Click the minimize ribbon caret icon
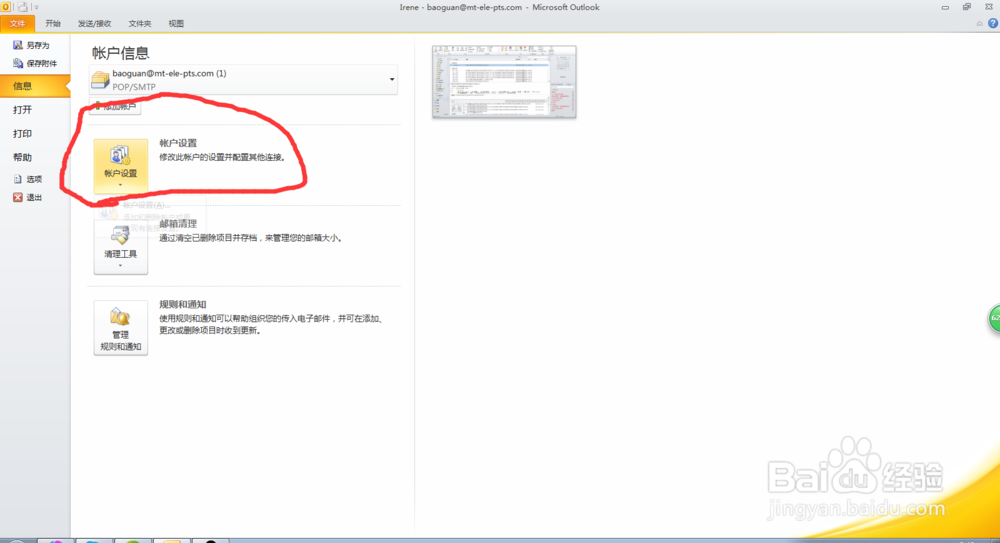The height and width of the screenshot is (543, 1000). coord(980,24)
